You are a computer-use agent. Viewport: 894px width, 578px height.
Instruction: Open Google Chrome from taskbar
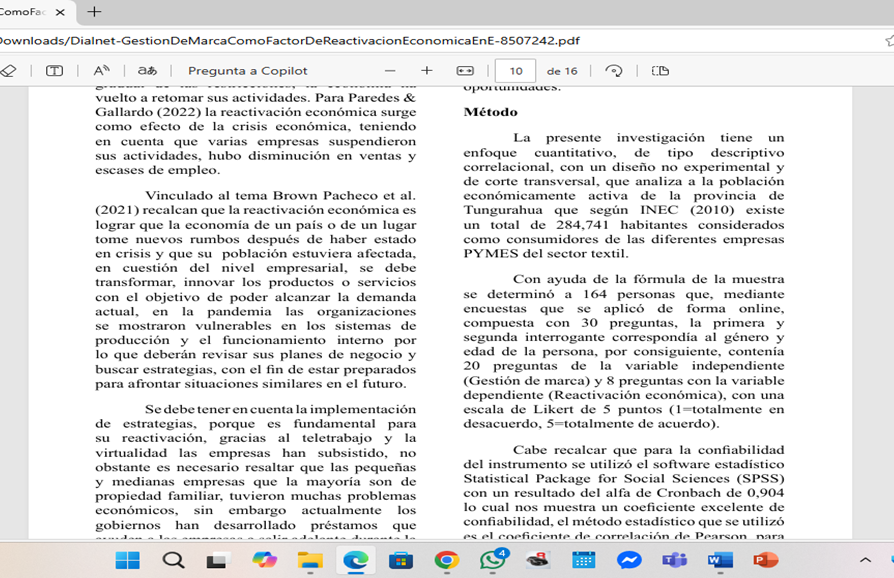coord(446,560)
